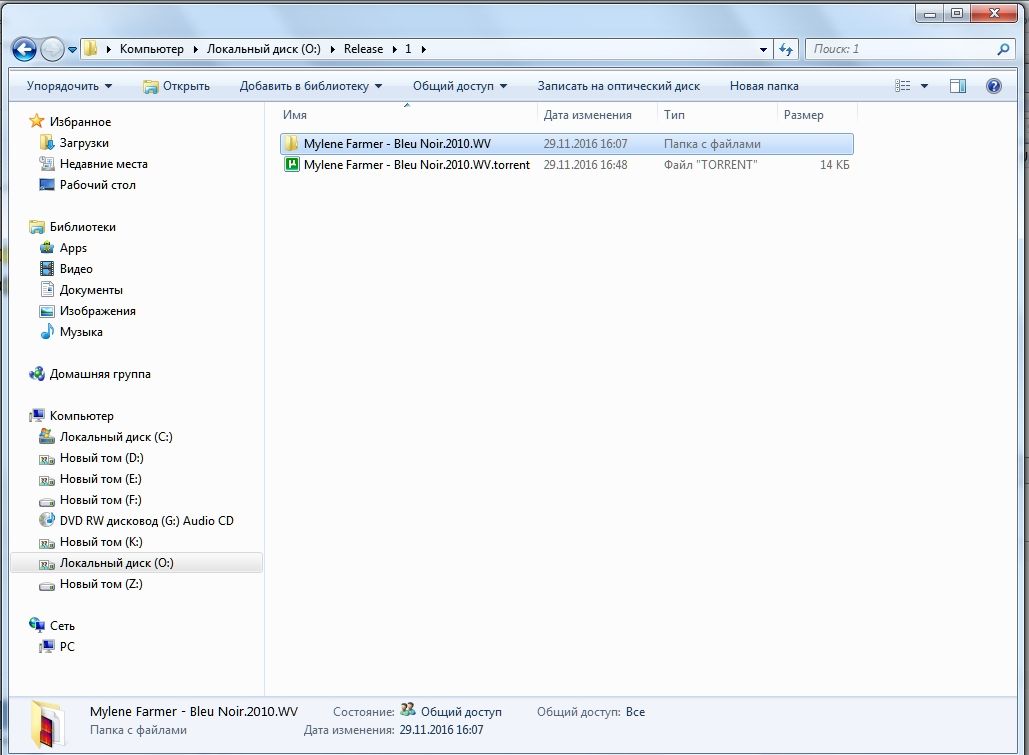Open "Новый том (Z:)" drive
The height and width of the screenshot is (755, 1029).
click(x=100, y=584)
